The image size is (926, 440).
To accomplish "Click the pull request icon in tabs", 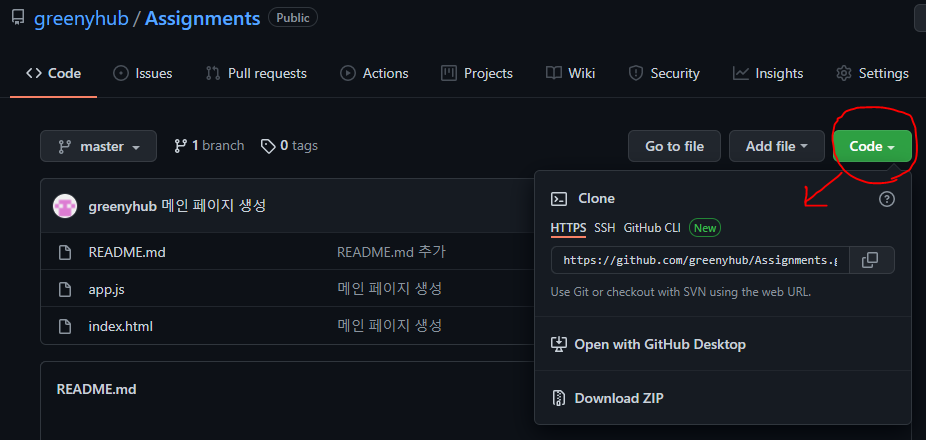I will click(213, 73).
